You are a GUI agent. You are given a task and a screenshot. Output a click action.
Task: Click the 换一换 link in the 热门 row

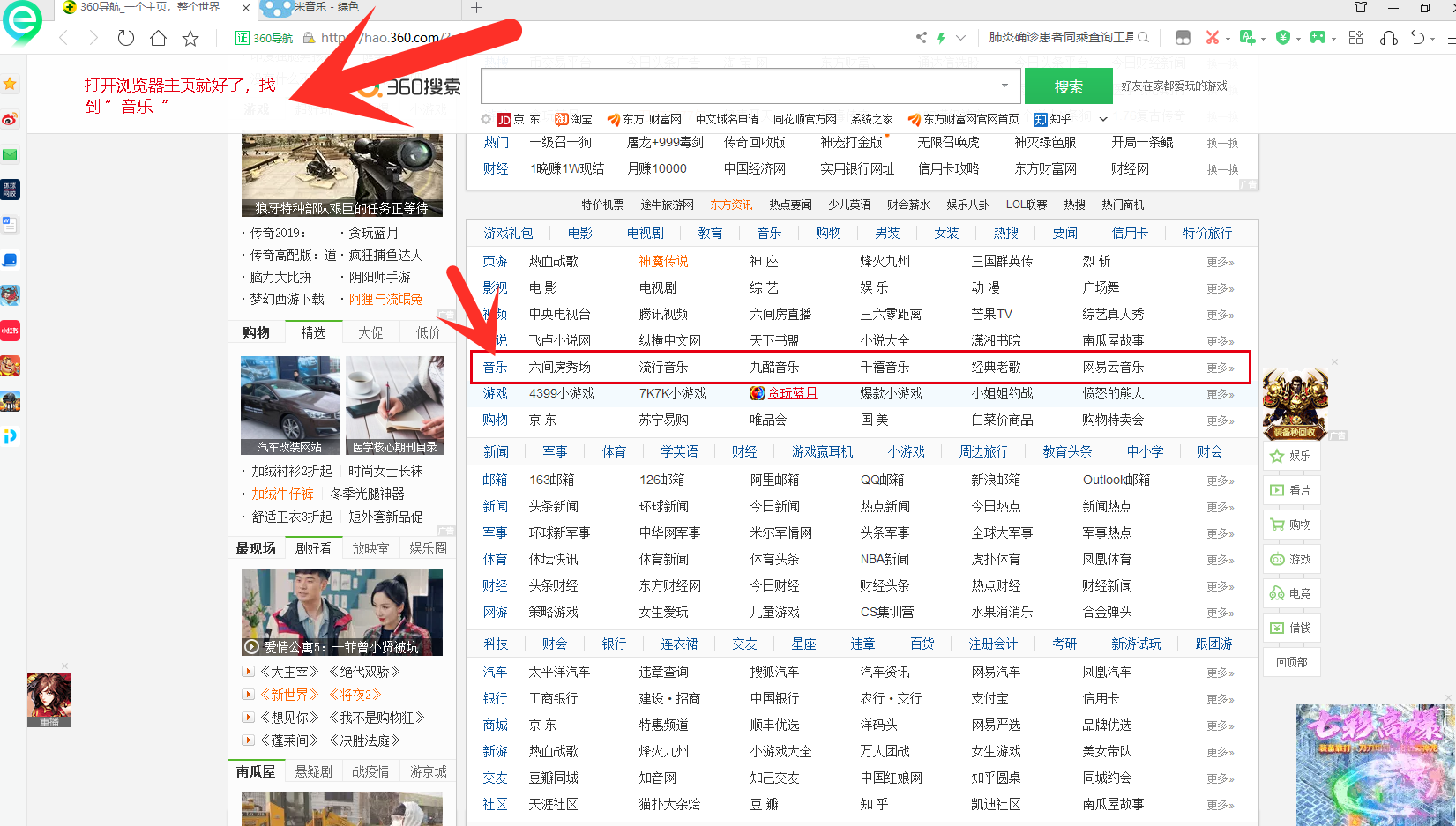coord(1222,143)
